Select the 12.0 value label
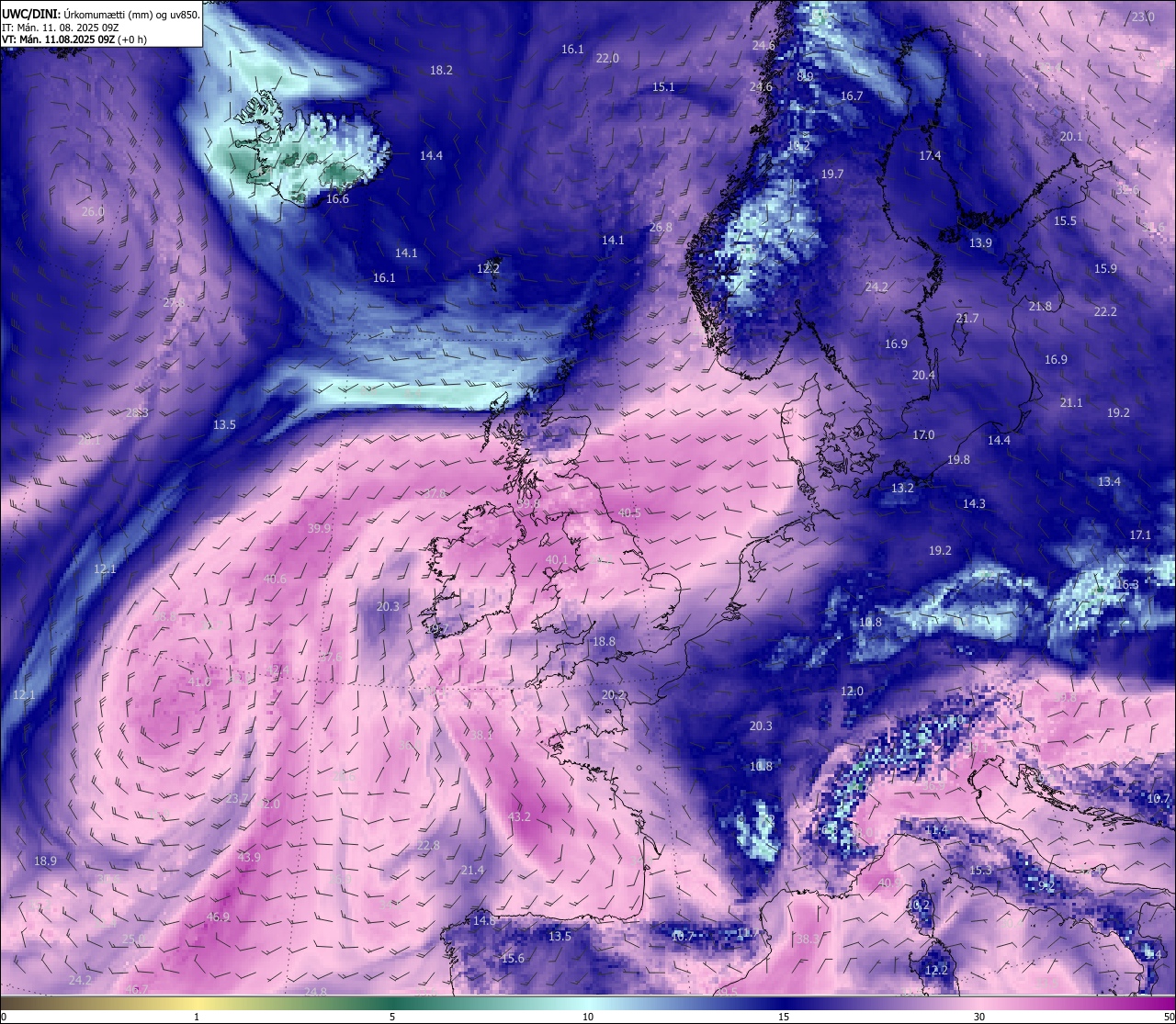Screen dimensions: 1176x1024 (x=852, y=691)
